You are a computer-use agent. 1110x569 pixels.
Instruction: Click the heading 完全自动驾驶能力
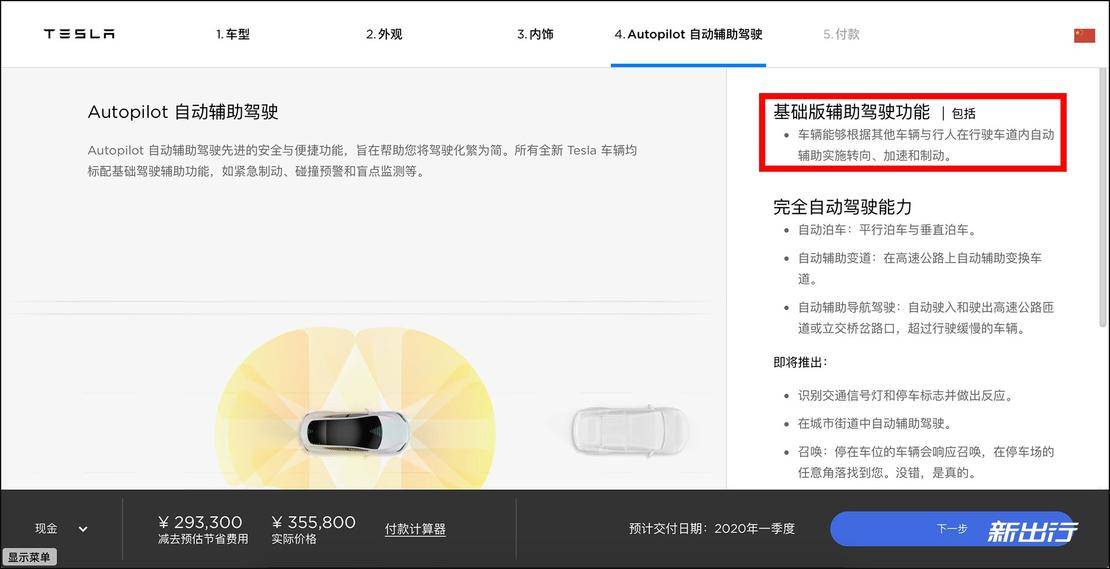842,207
